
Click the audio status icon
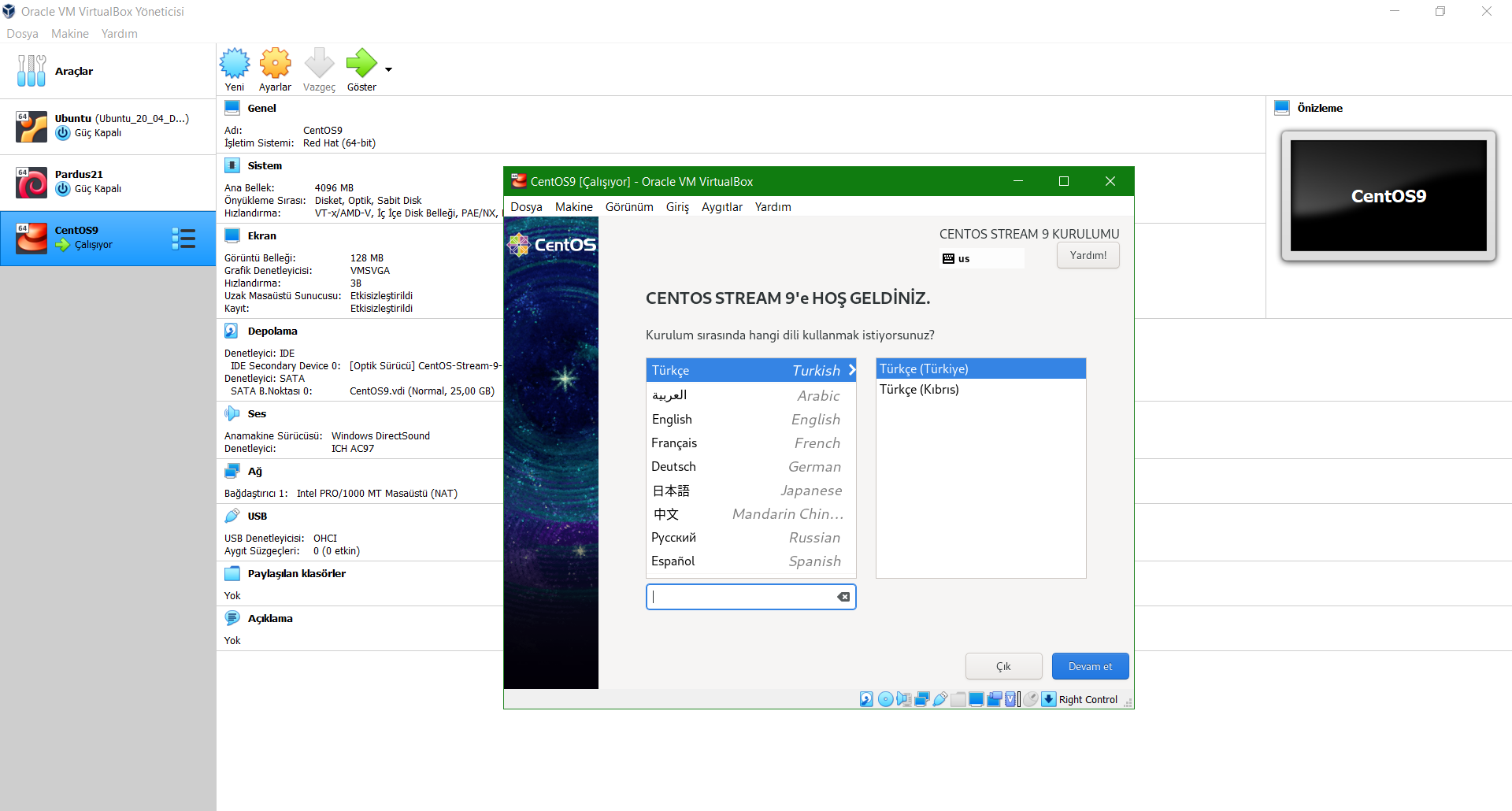click(x=904, y=699)
